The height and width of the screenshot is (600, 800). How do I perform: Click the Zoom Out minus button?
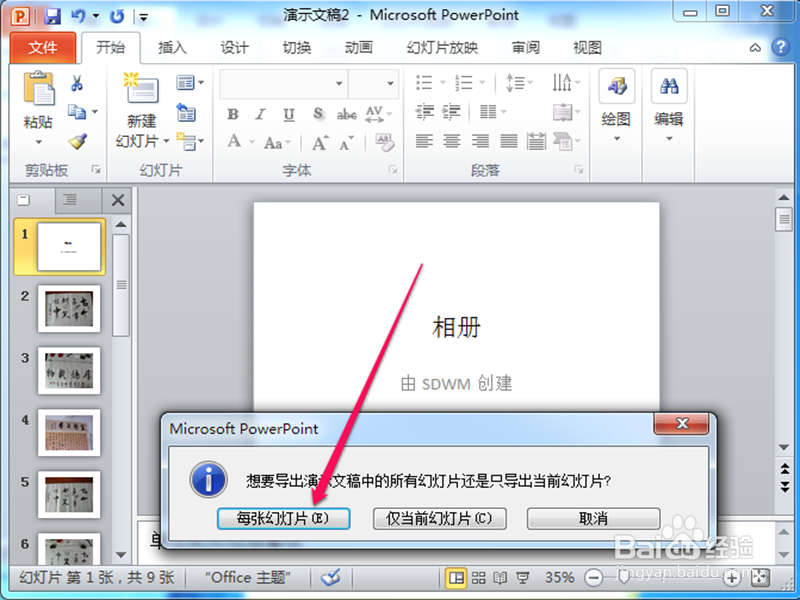pos(593,578)
